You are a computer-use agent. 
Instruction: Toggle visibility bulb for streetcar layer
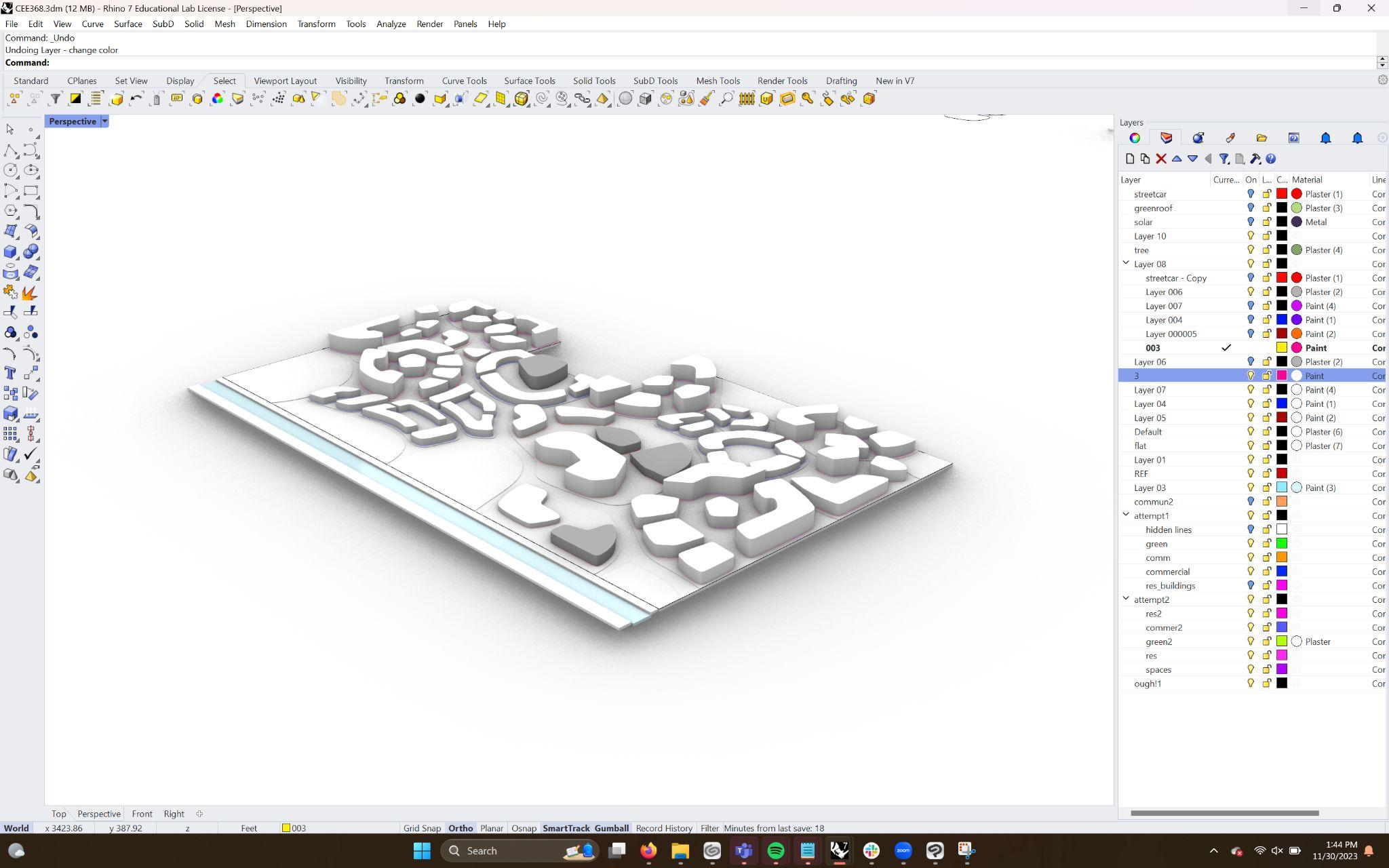pyautogui.click(x=1250, y=194)
